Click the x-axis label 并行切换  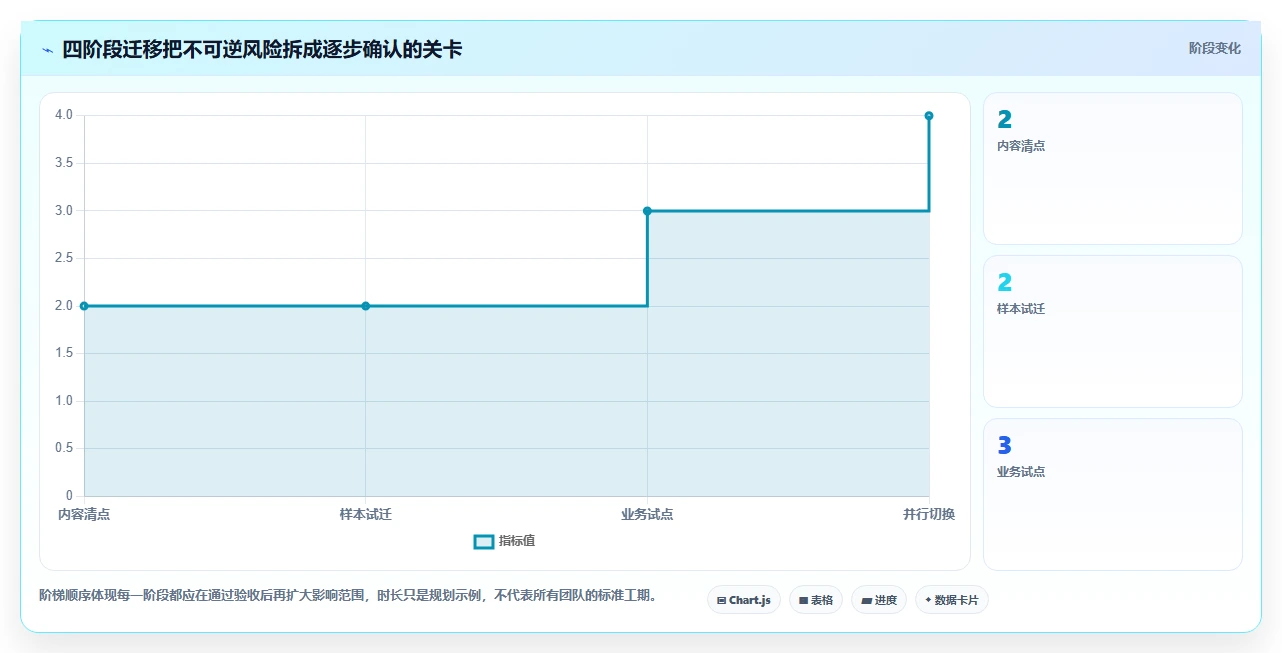[x=929, y=514]
